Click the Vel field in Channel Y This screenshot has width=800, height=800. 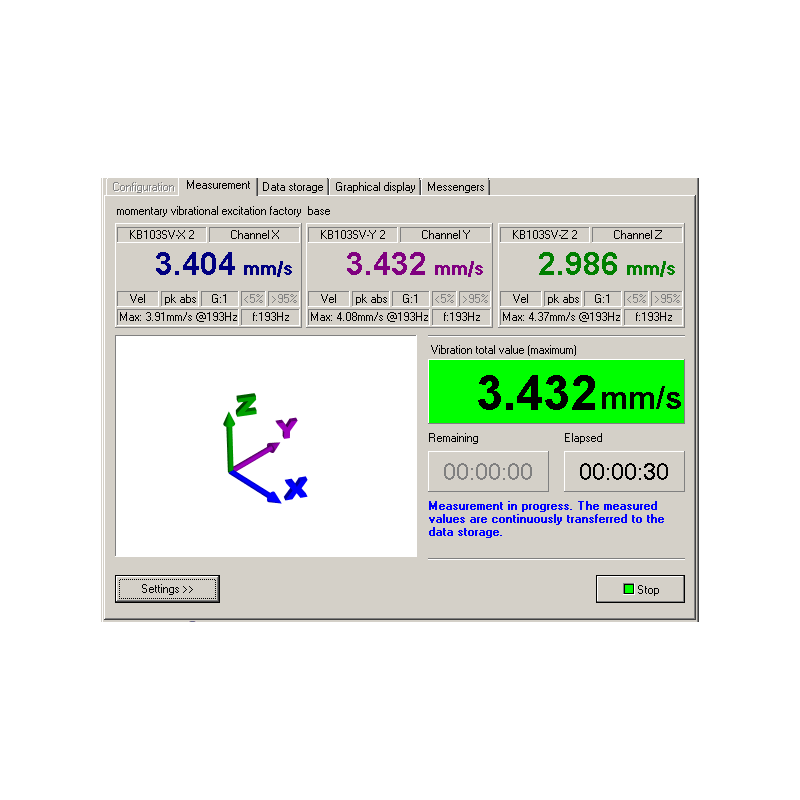[x=328, y=299]
